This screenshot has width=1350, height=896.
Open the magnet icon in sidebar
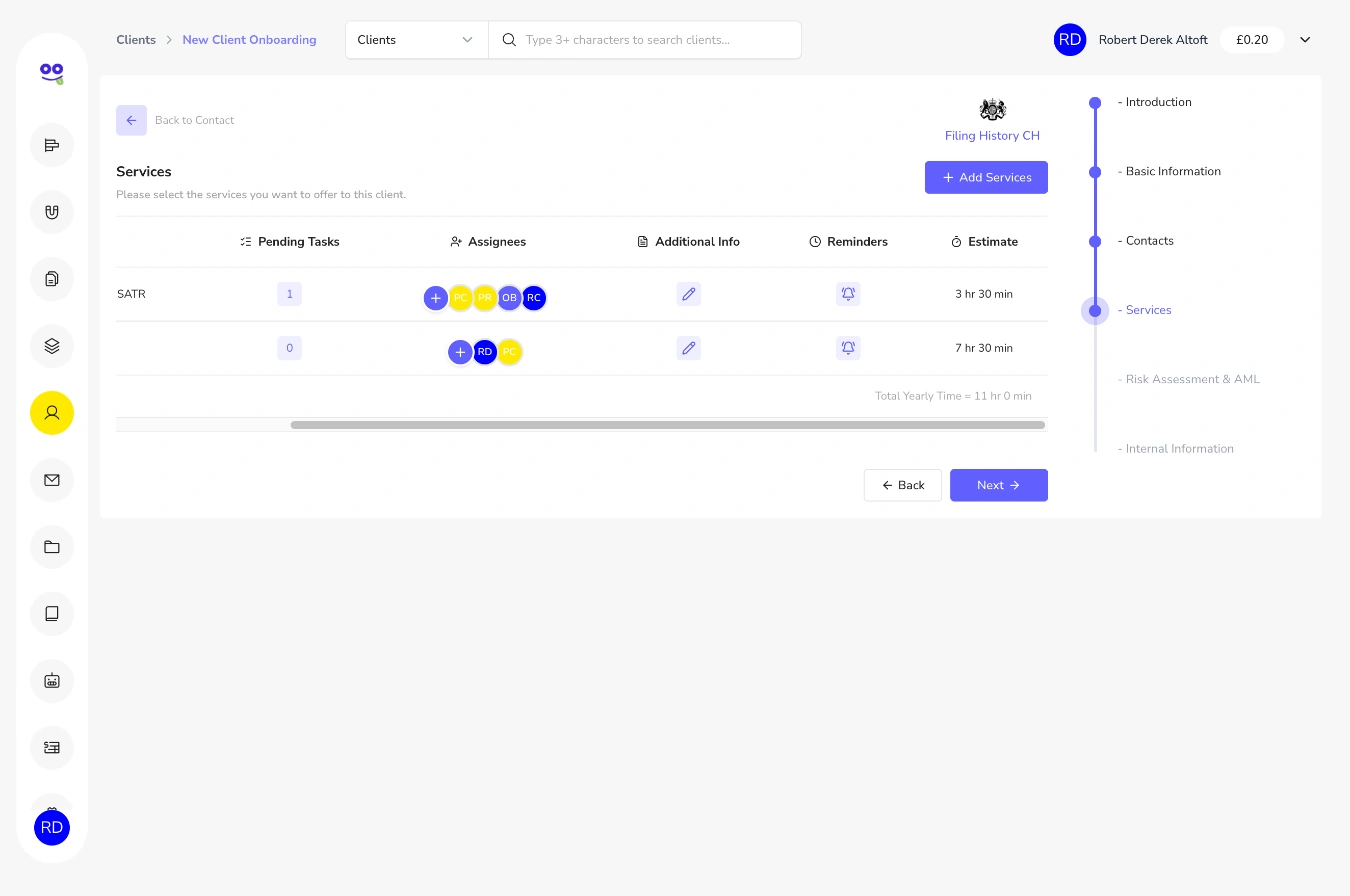tap(52, 212)
